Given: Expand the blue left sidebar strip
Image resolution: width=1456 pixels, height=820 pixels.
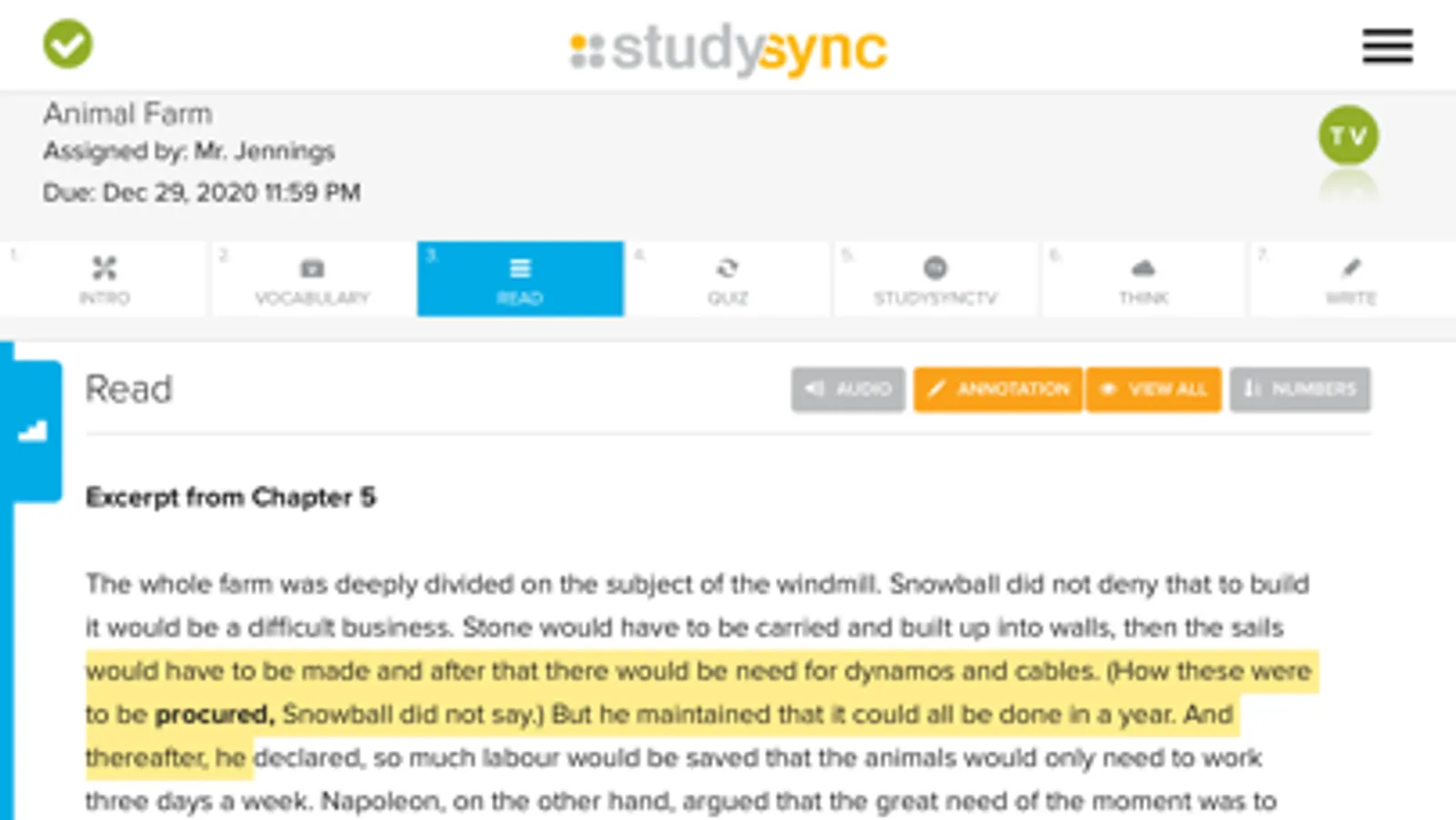Looking at the screenshot, I should click(x=6, y=638).
